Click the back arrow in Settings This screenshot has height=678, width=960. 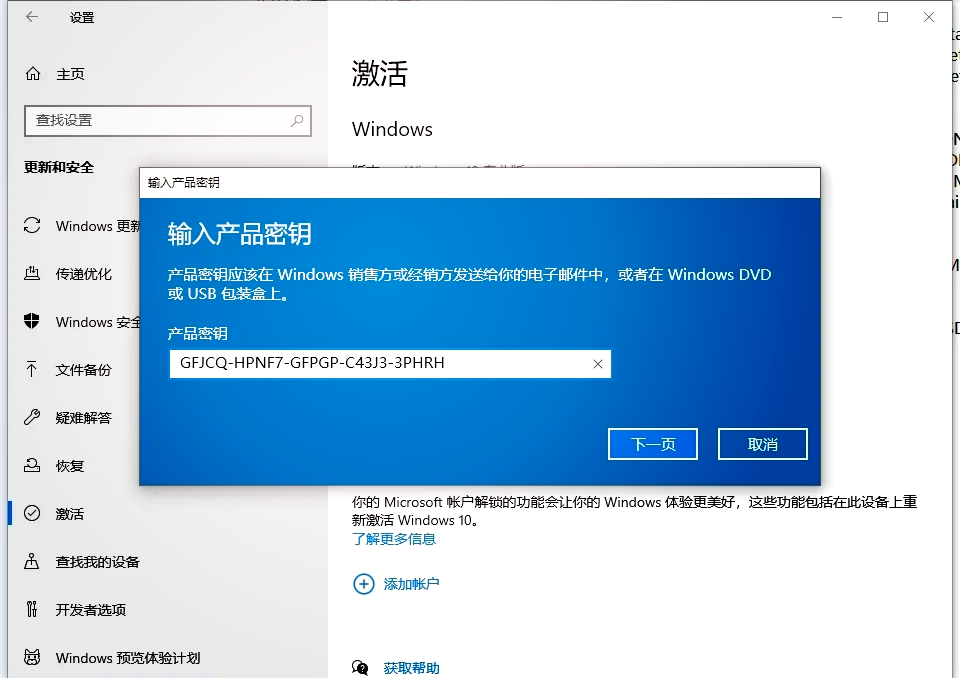(32, 17)
